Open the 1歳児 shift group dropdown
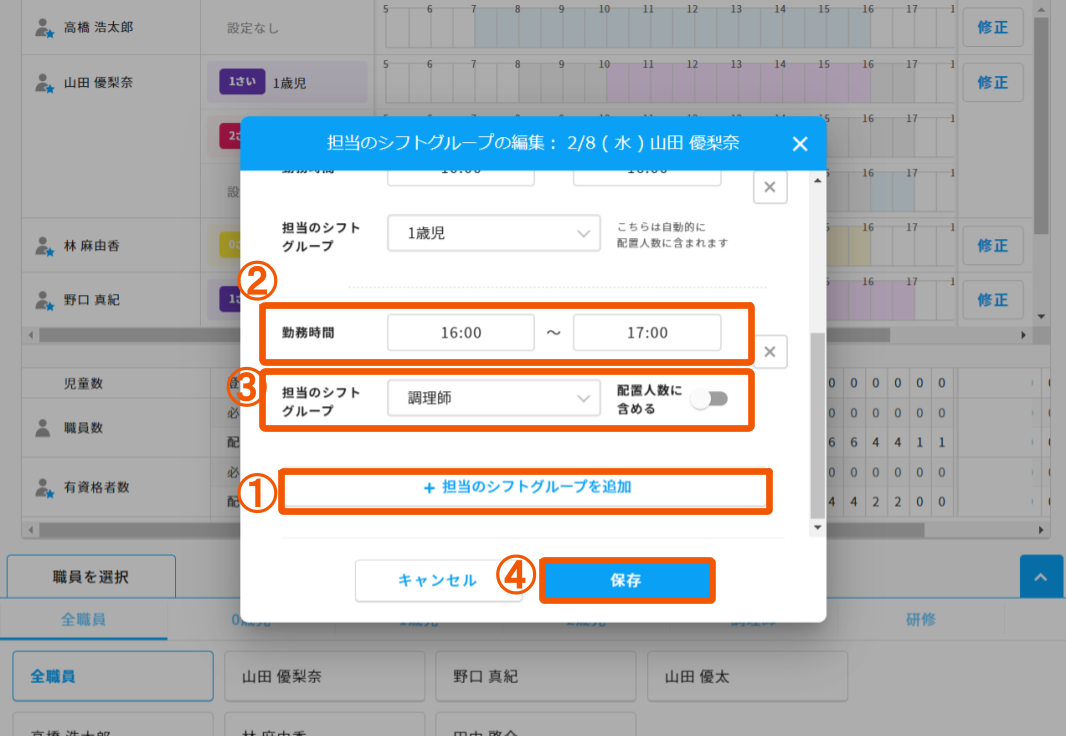Viewport: 1066px width, 736px height. (x=493, y=234)
